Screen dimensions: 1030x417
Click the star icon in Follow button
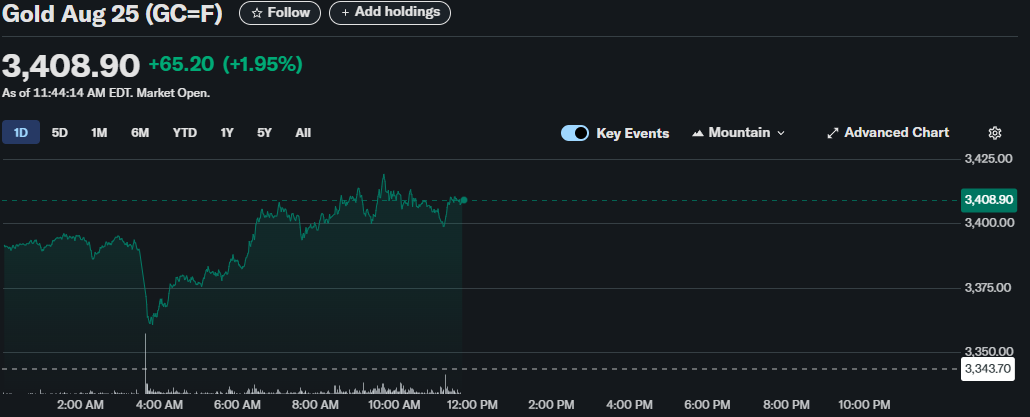coord(257,13)
